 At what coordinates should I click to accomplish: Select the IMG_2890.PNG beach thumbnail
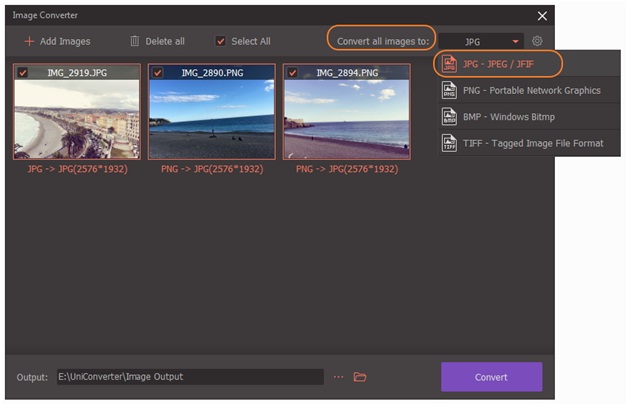[211, 118]
